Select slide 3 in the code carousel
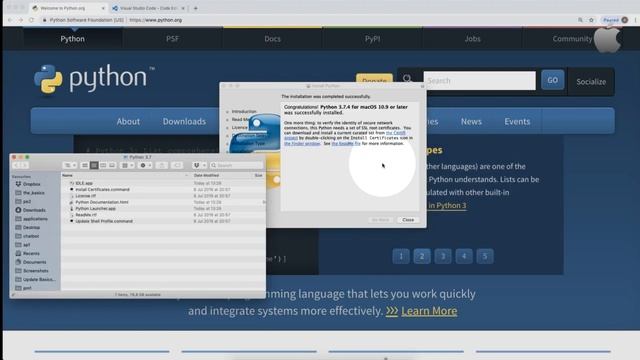This screenshot has height=360, width=640. coord(443,256)
